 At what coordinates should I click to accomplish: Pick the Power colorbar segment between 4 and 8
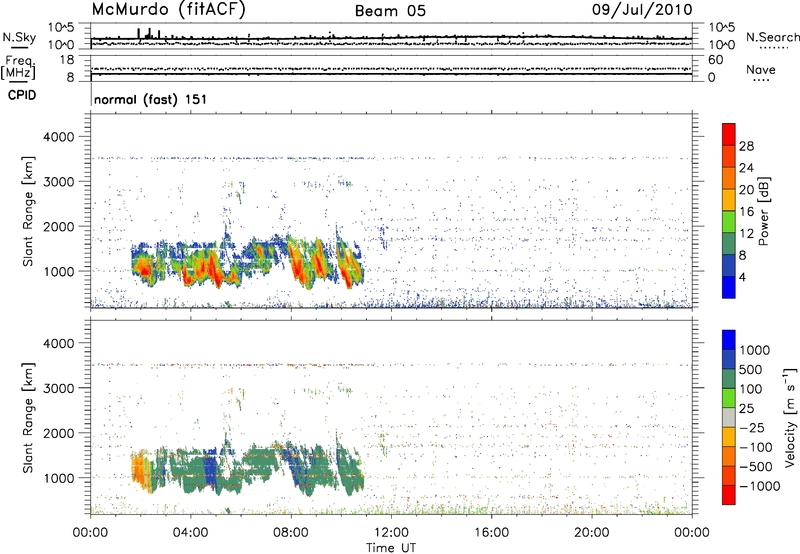[729, 265]
